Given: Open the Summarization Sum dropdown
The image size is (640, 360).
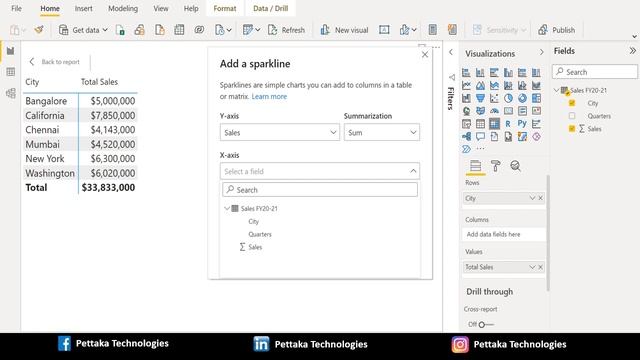Looking at the screenshot, I should tap(382, 132).
